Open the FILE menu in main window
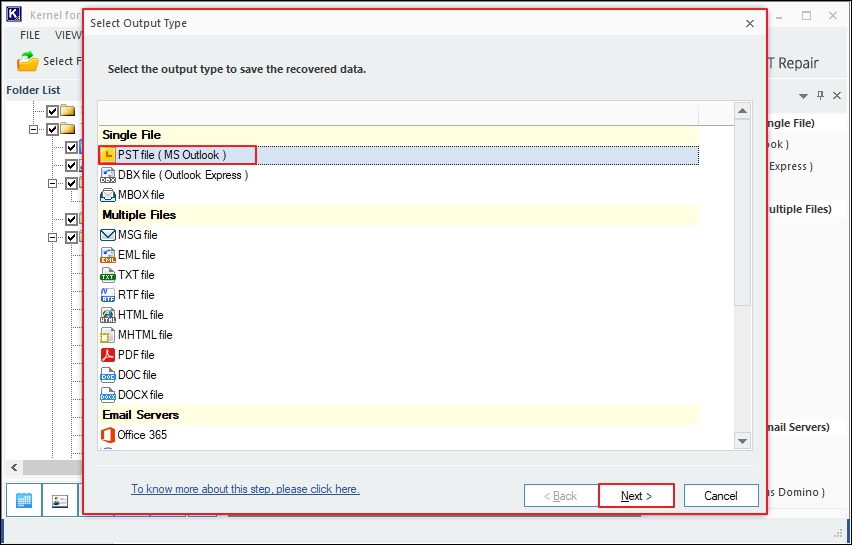 pyautogui.click(x=30, y=35)
